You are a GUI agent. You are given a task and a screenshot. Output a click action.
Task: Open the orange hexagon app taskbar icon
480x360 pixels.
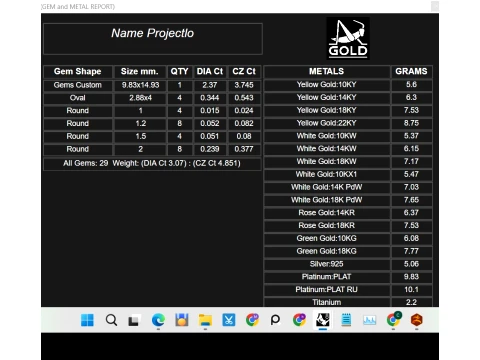tap(417, 320)
